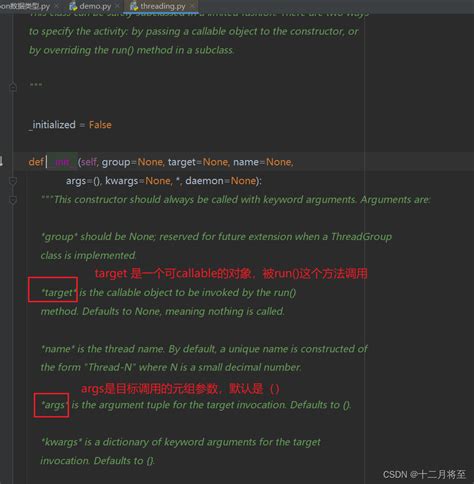The image size is (474, 484).
Task: Toggle fold marker beside args=() line
Action: point(13,181)
